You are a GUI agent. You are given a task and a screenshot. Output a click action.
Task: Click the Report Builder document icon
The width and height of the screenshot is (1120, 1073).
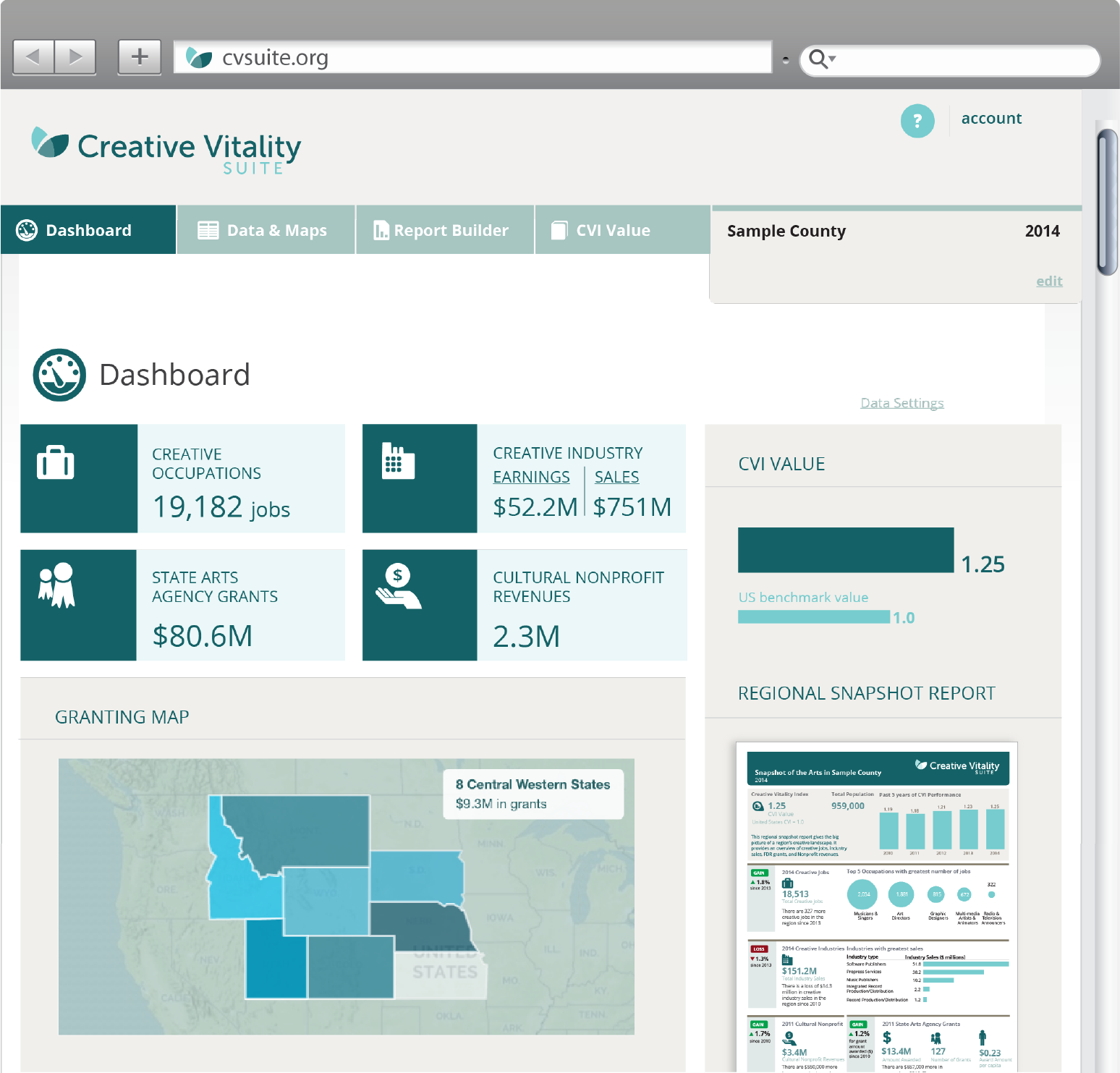381,230
